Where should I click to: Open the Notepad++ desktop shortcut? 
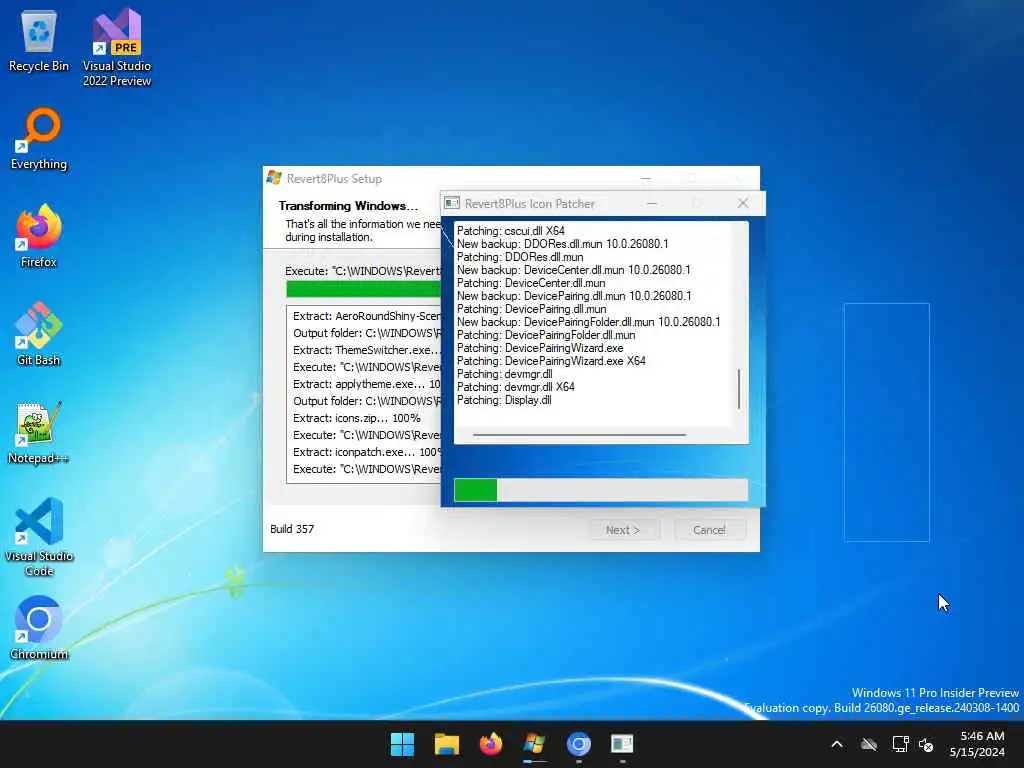point(39,432)
